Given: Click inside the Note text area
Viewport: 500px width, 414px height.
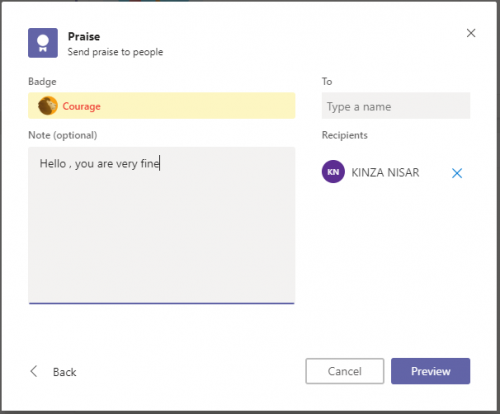Looking at the screenshot, I should tap(162, 225).
